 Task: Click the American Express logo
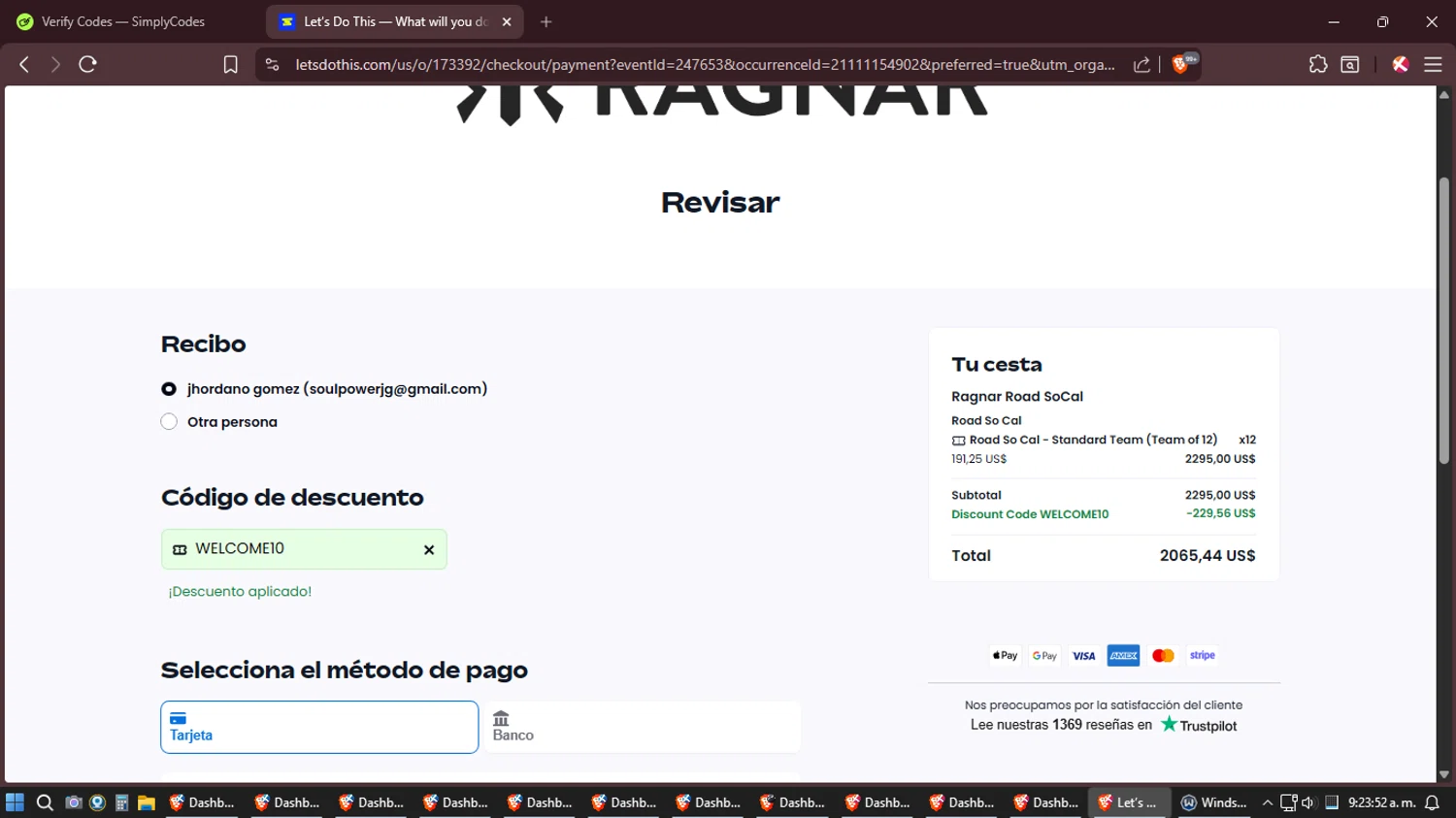click(1123, 656)
